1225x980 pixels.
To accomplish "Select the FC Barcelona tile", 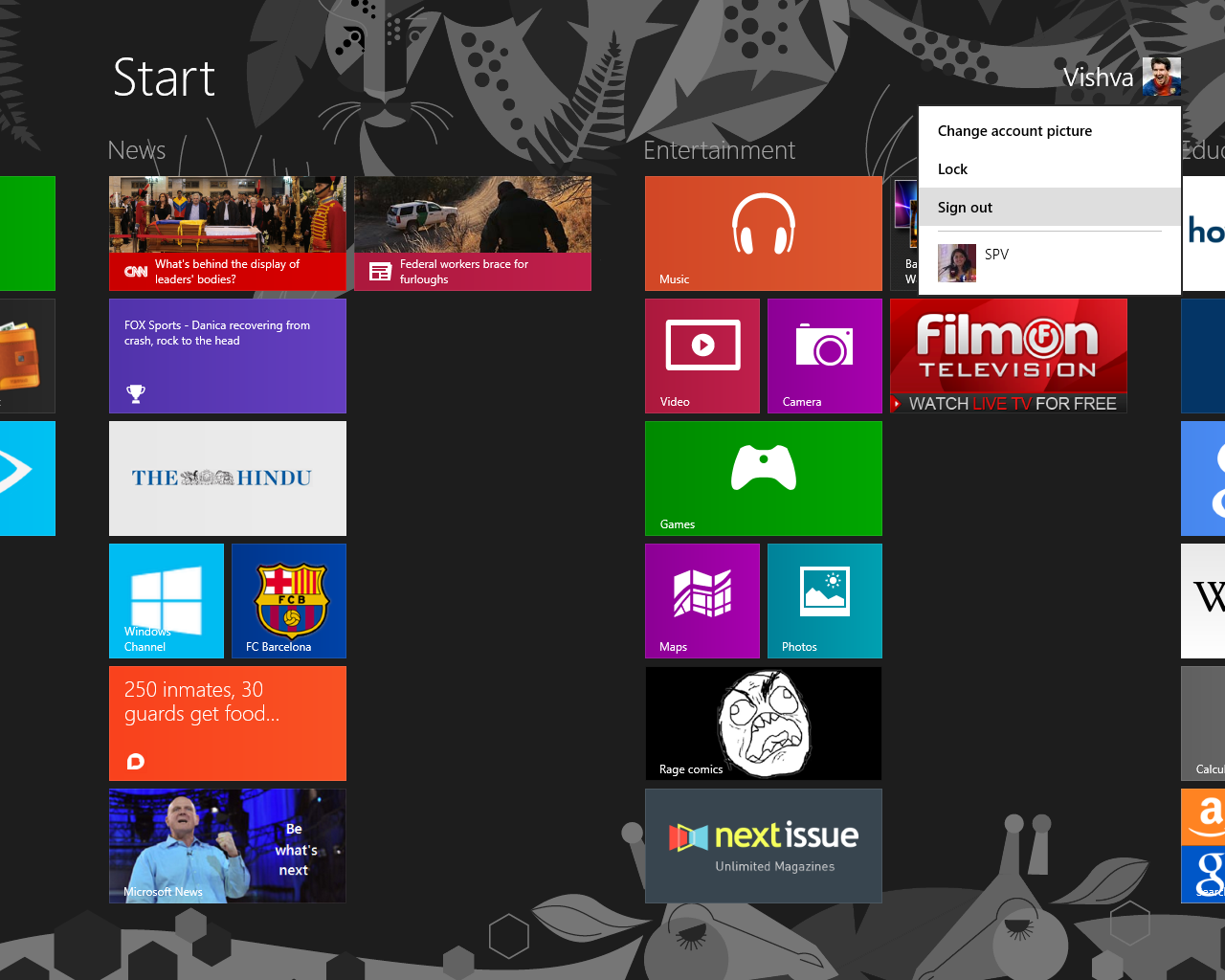I will pos(288,600).
